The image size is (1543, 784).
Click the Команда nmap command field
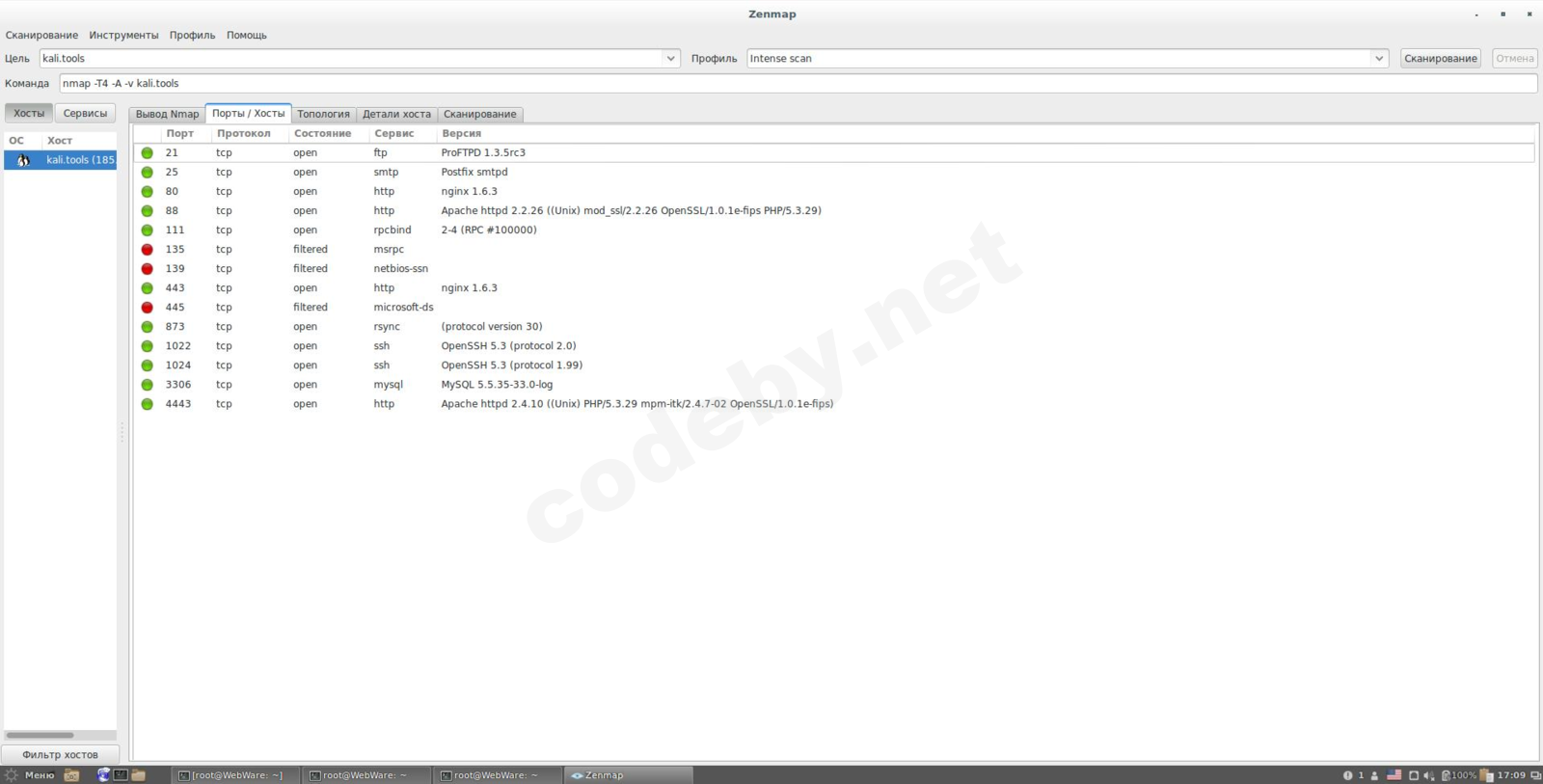(798, 83)
